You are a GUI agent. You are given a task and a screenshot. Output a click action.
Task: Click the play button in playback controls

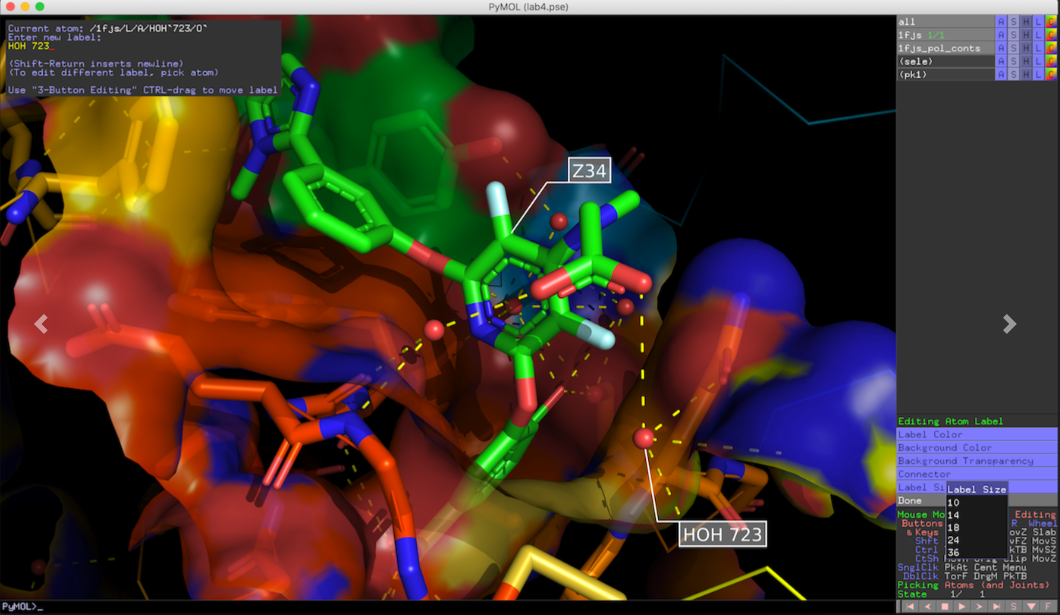(962, 607)
